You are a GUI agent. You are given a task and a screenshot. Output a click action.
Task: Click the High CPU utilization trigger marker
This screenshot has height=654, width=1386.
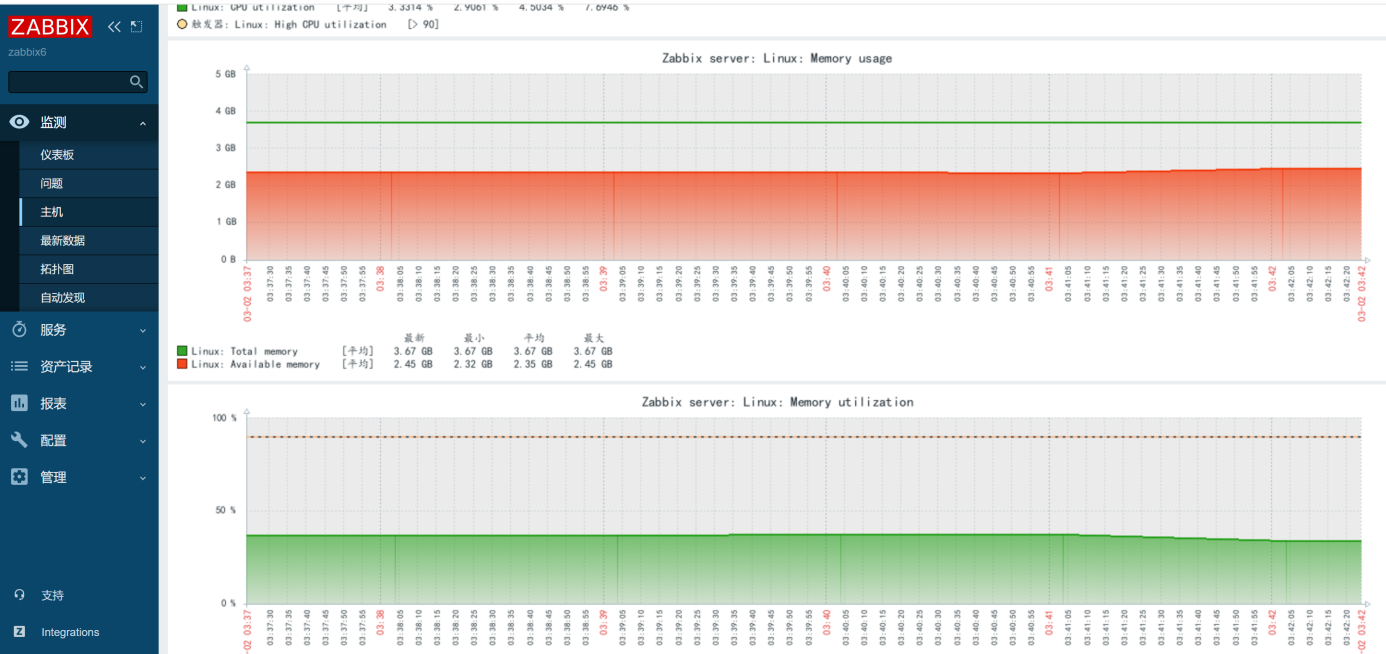pyautogui.click(x=182, y=24)
